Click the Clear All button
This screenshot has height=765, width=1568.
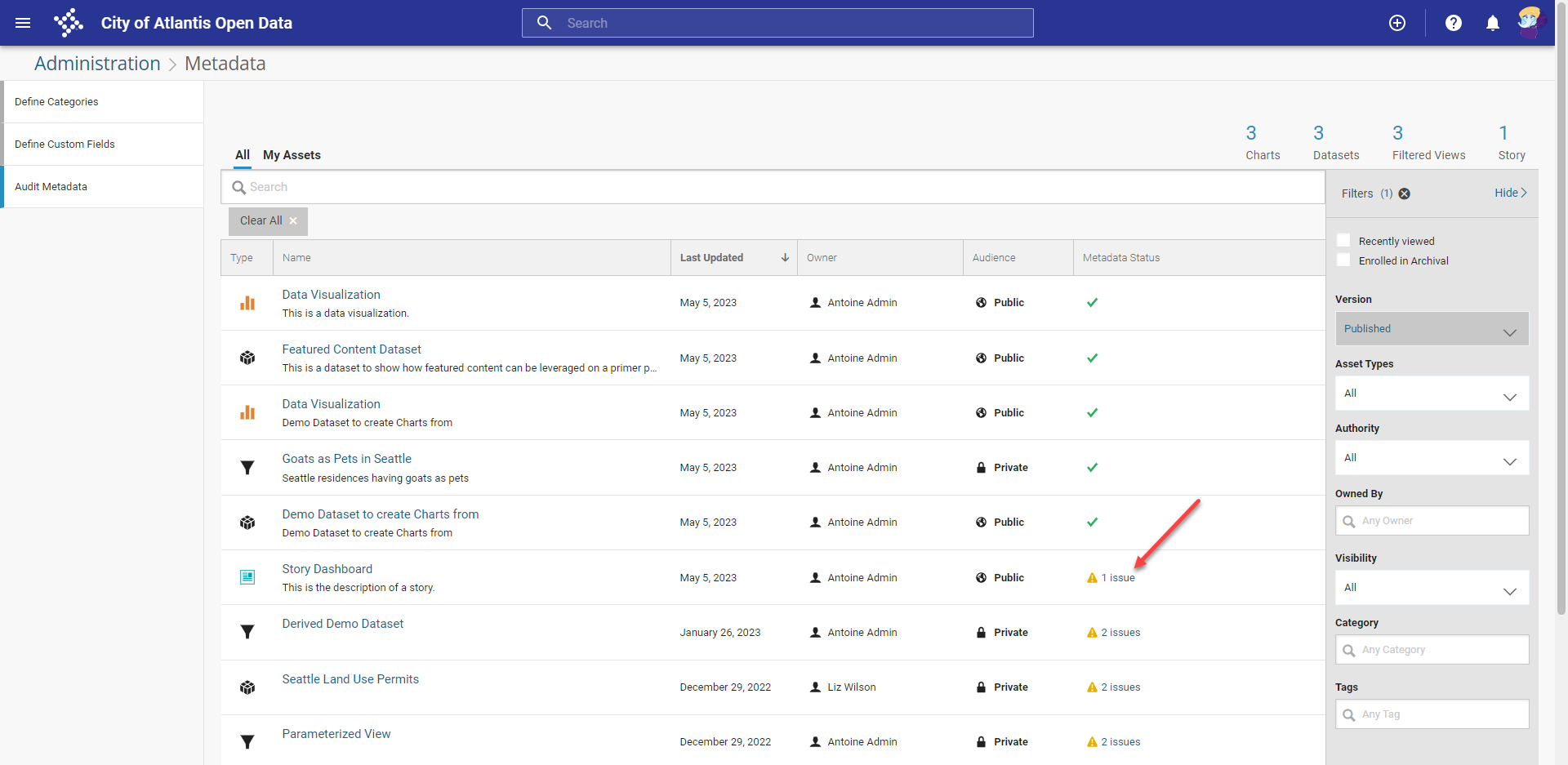click(268, 221)
